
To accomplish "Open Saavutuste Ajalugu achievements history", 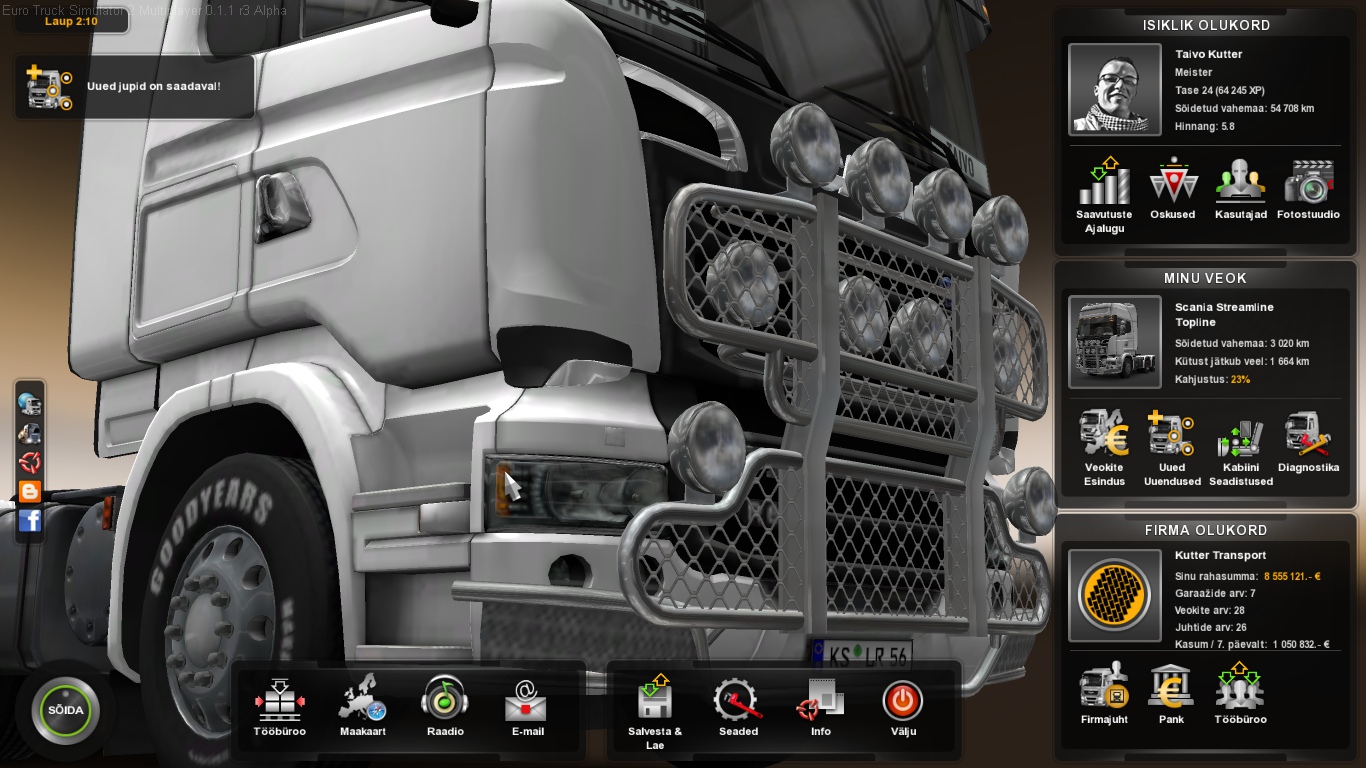I will tap(1104, 195).
